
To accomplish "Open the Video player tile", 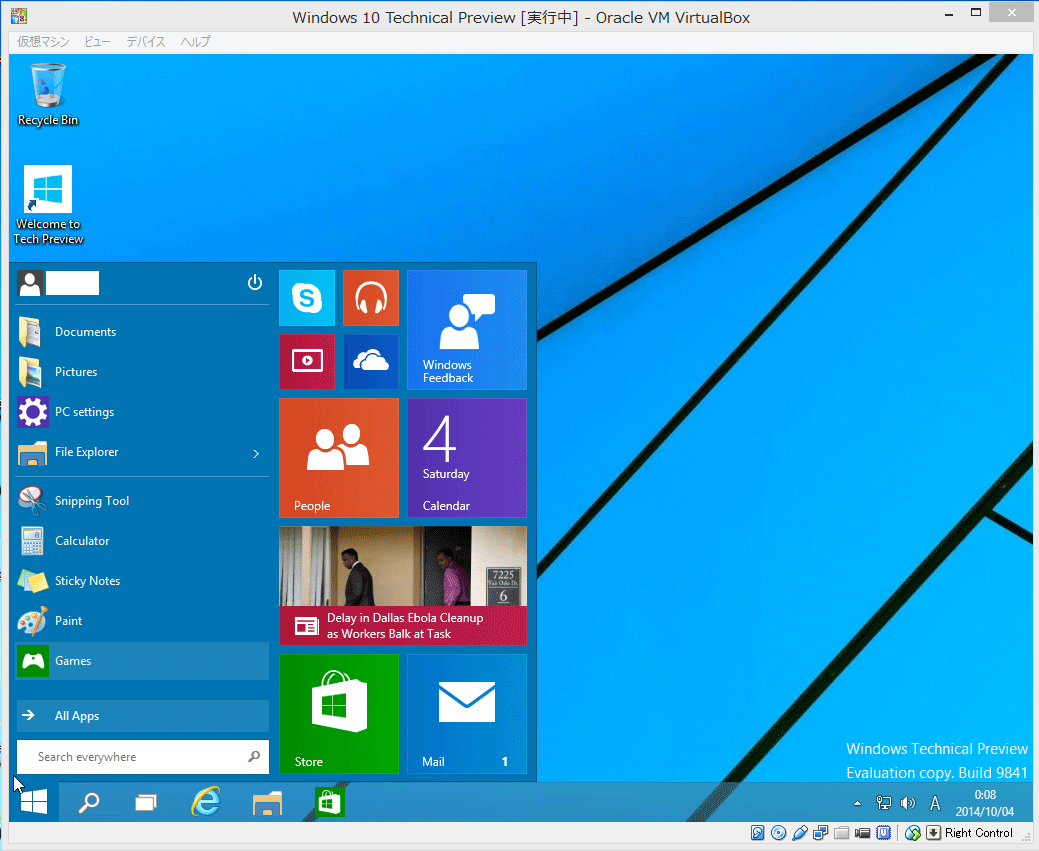I will pyautogui.click(x=307, y=361).
